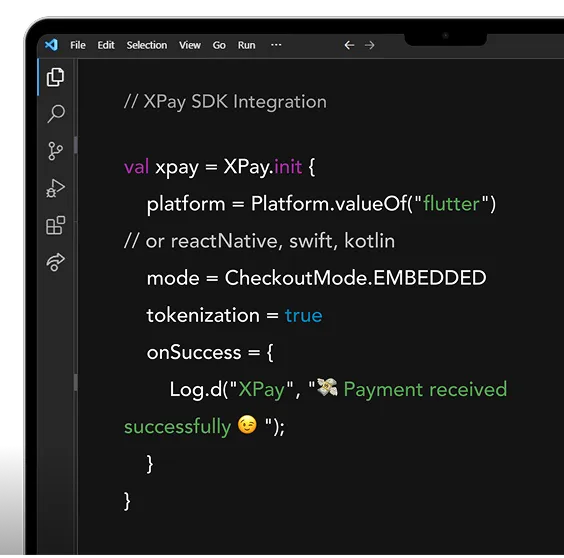Click the "// or reactNative, swift, kotlin" comment

(259, 241)
